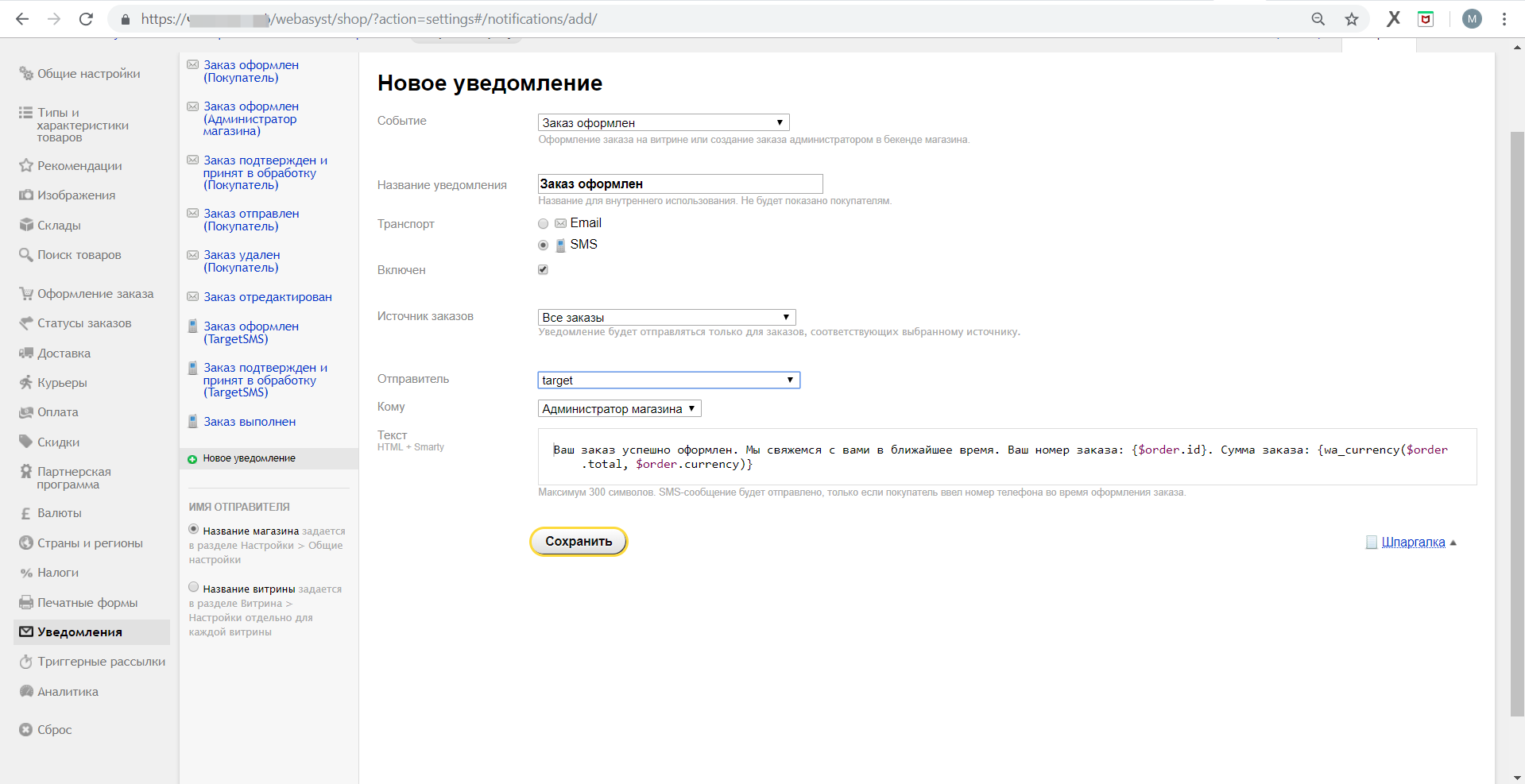The width and height of the screenshot is (1525, 784).
Task: Reload the page with refresh icon
Action: point(86,19)
